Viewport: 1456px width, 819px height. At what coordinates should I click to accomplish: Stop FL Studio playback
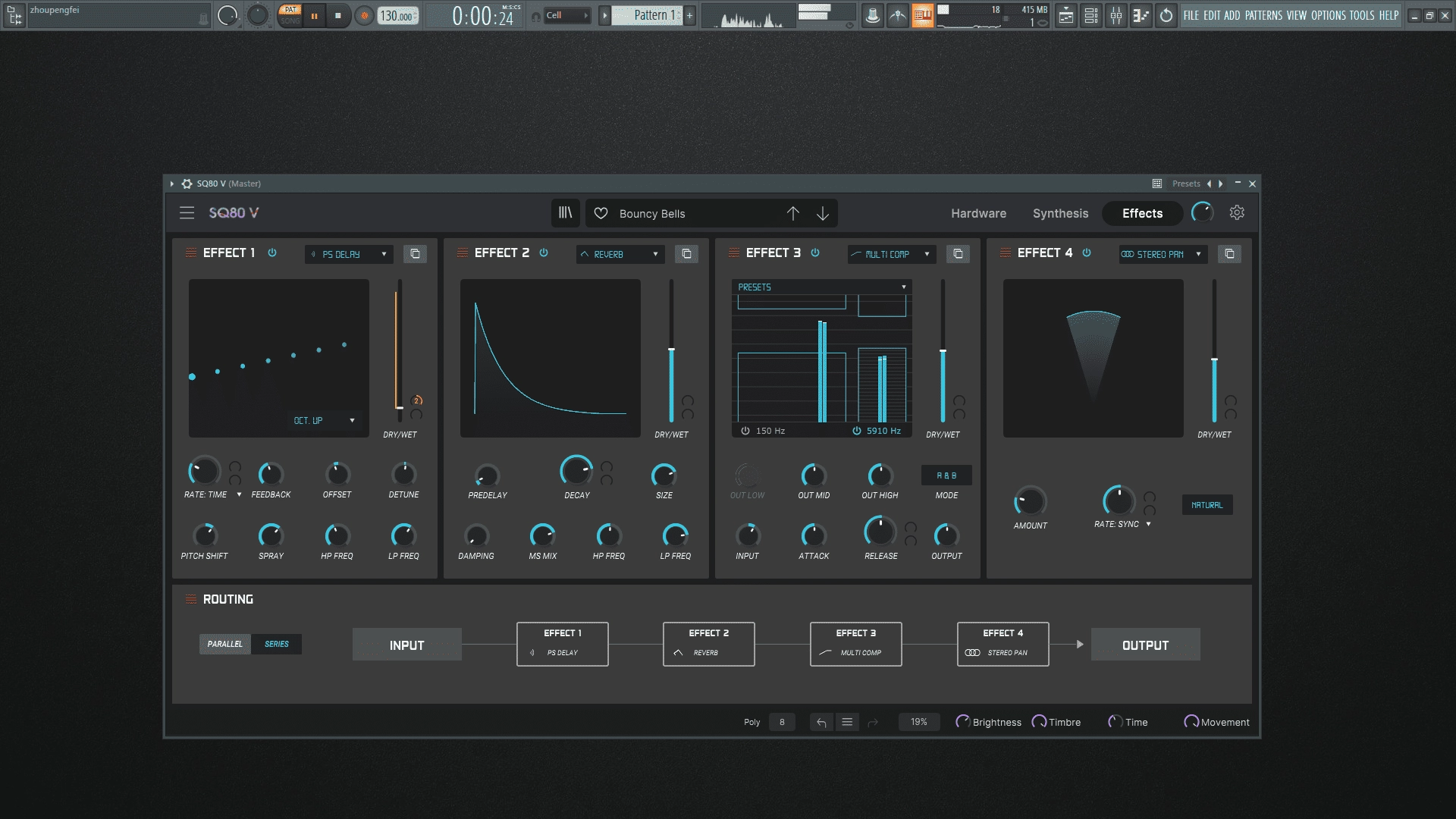pos(338,15)
